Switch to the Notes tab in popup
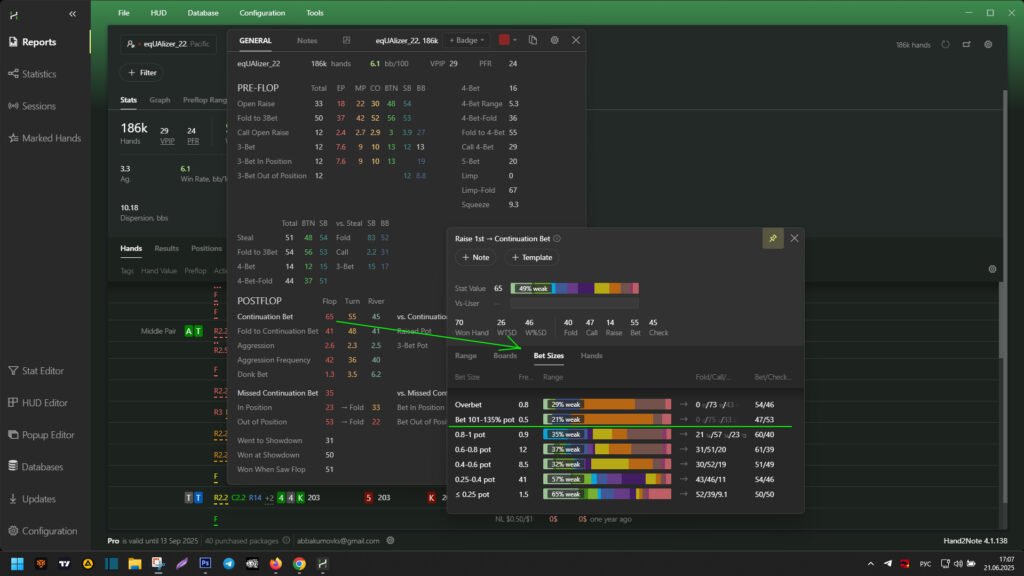The image size is (1024, 576). point(307,40)
